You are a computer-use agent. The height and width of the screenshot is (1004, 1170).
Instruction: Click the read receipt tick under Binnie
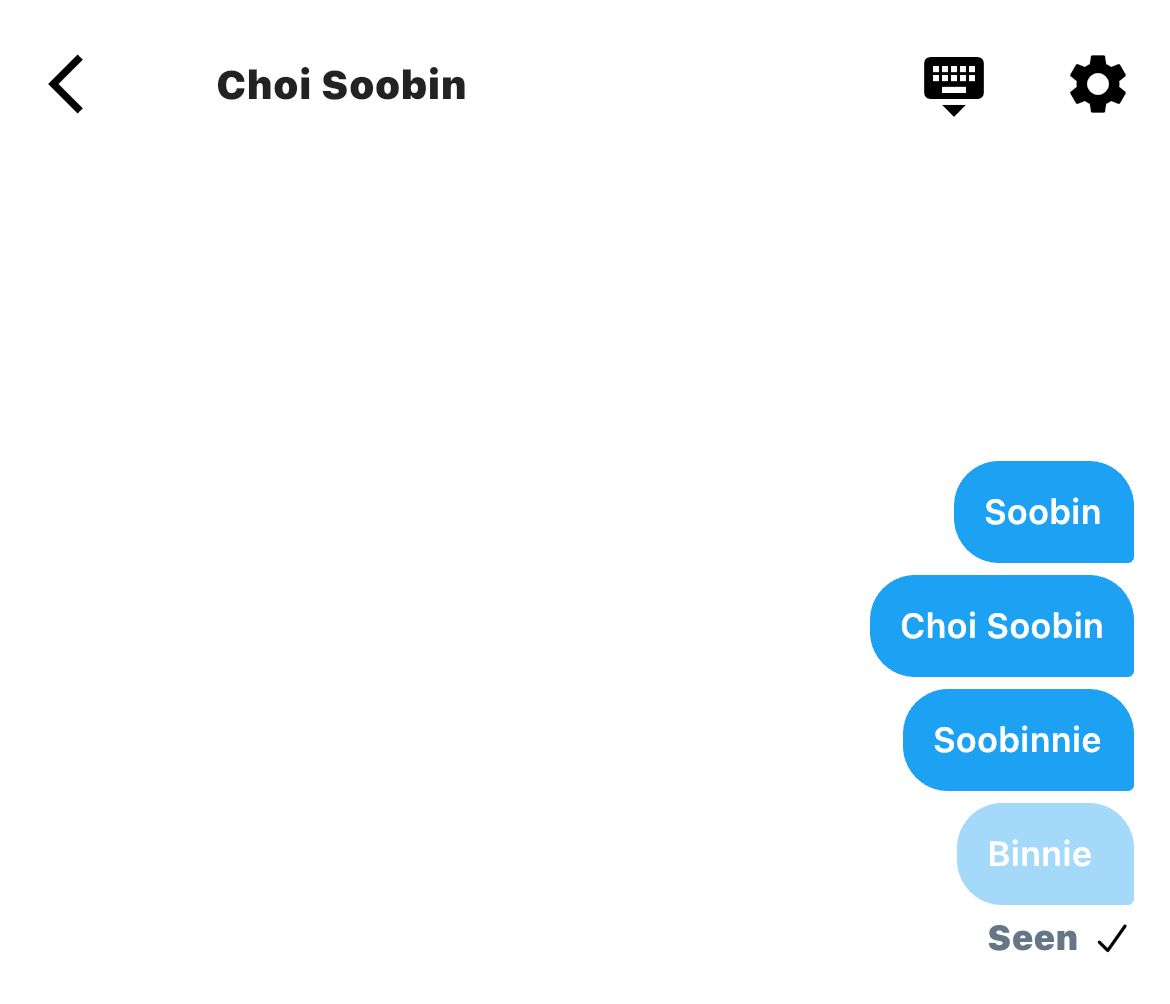[x=1112, y=938]
